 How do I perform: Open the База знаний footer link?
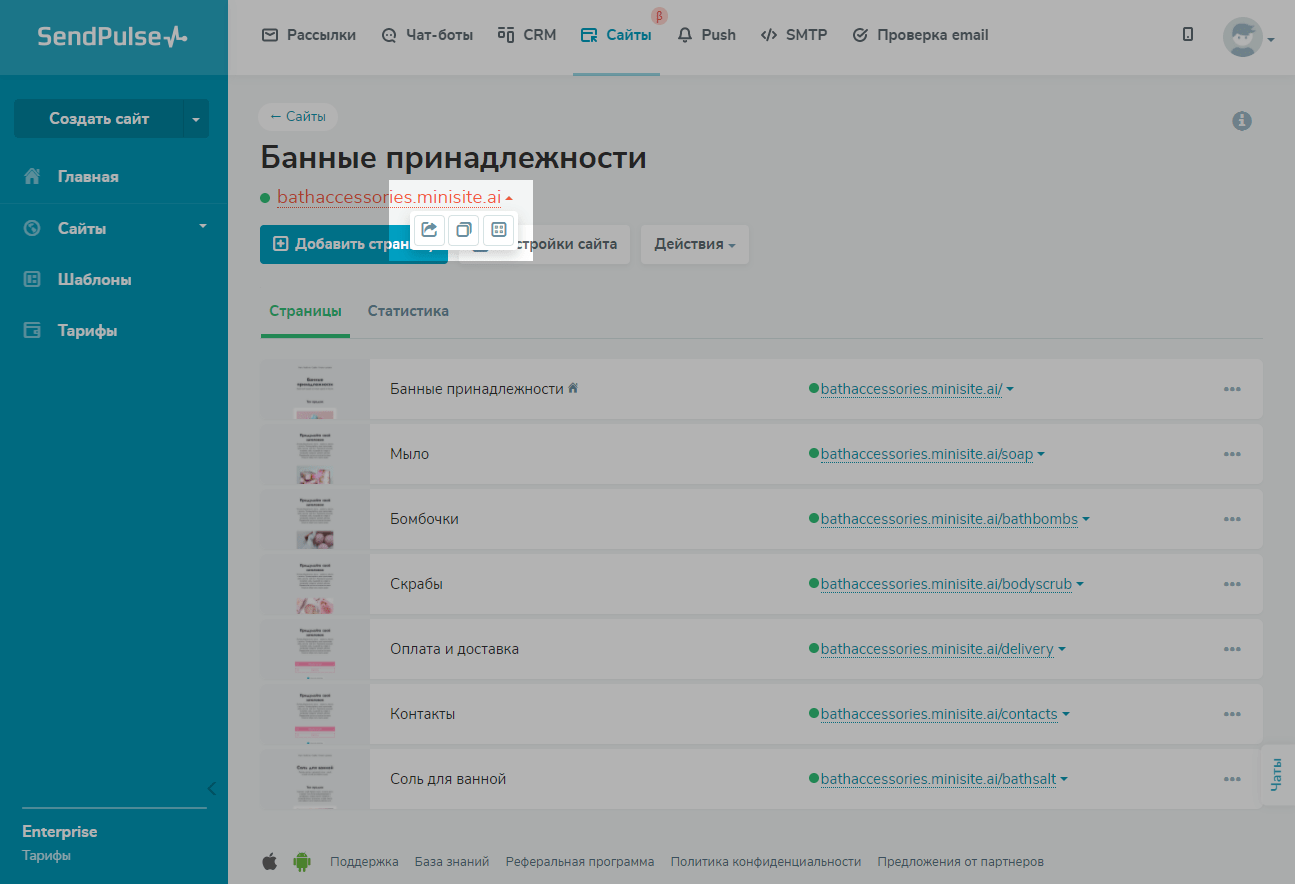tap(452, 861)
